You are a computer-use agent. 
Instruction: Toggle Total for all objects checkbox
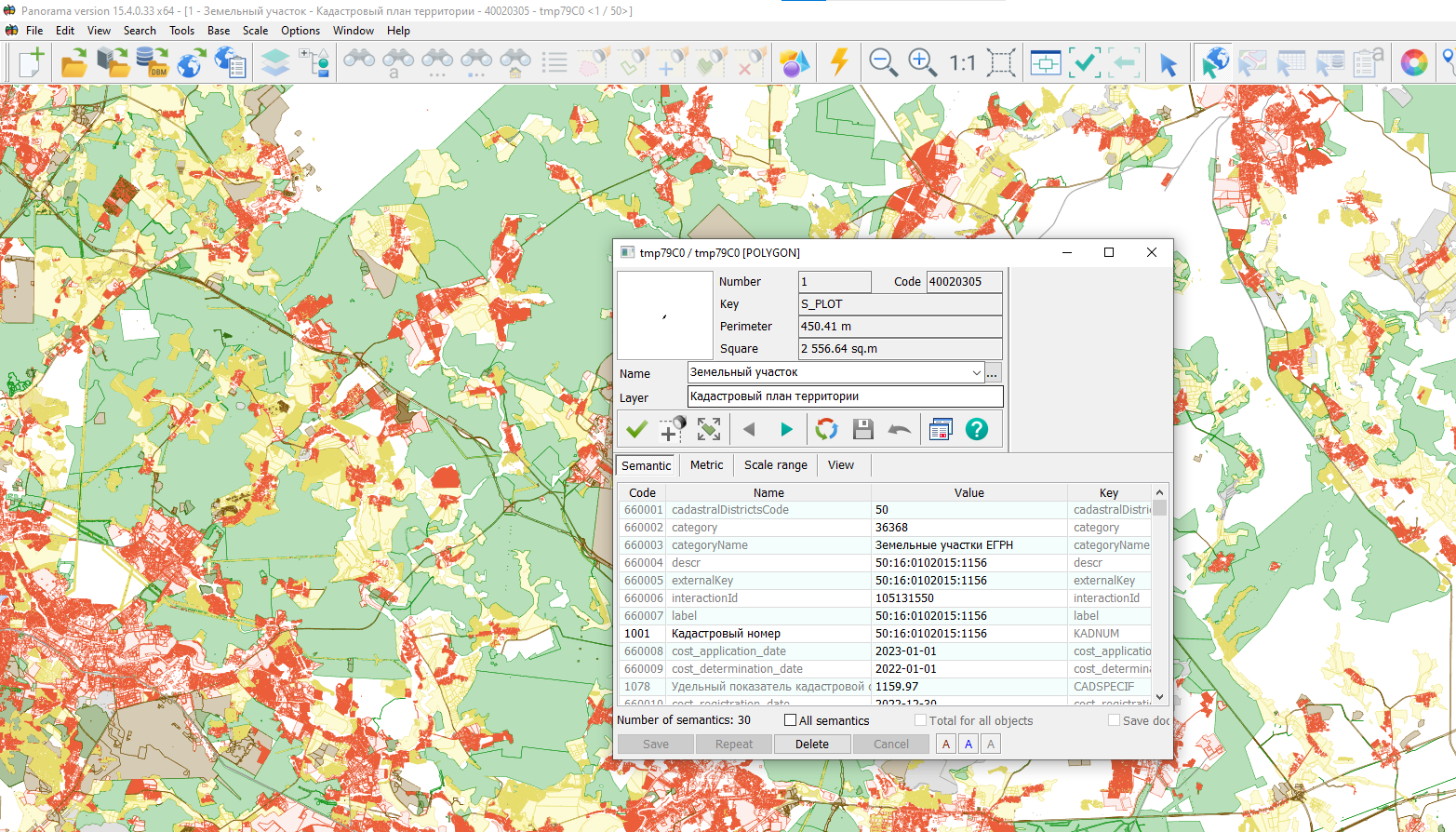coord(920,720)
